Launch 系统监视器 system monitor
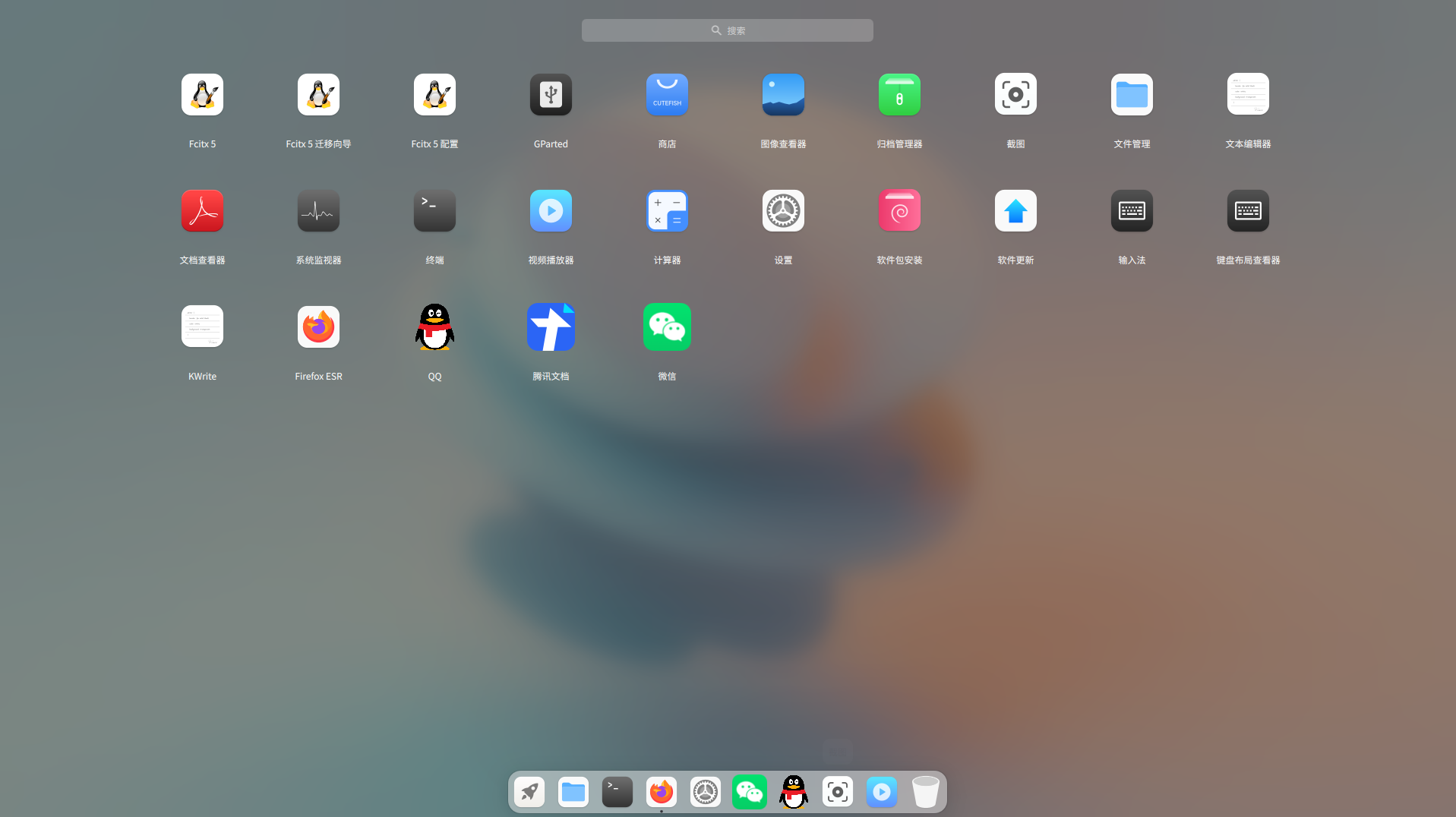Viewport: 1456px width, 817px height. point(318,211)
